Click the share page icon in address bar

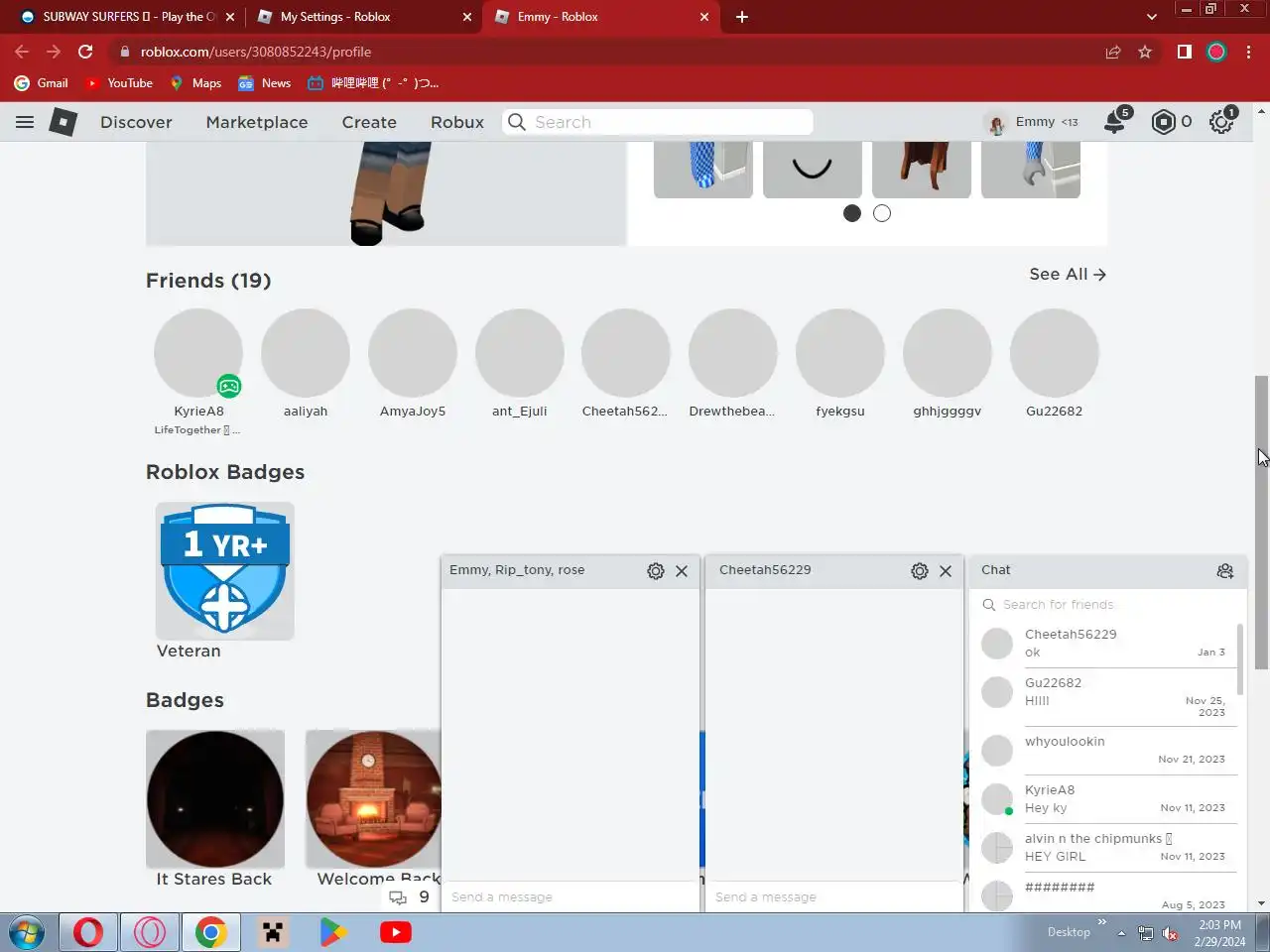tap(1113, 52)
